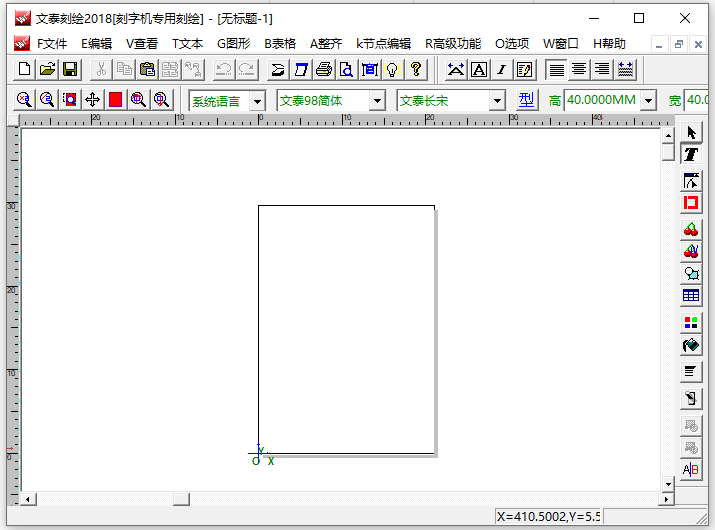Click the paint bucket fill tool
The height and width of the screenshot is (530, 715).
click(691, 345)
